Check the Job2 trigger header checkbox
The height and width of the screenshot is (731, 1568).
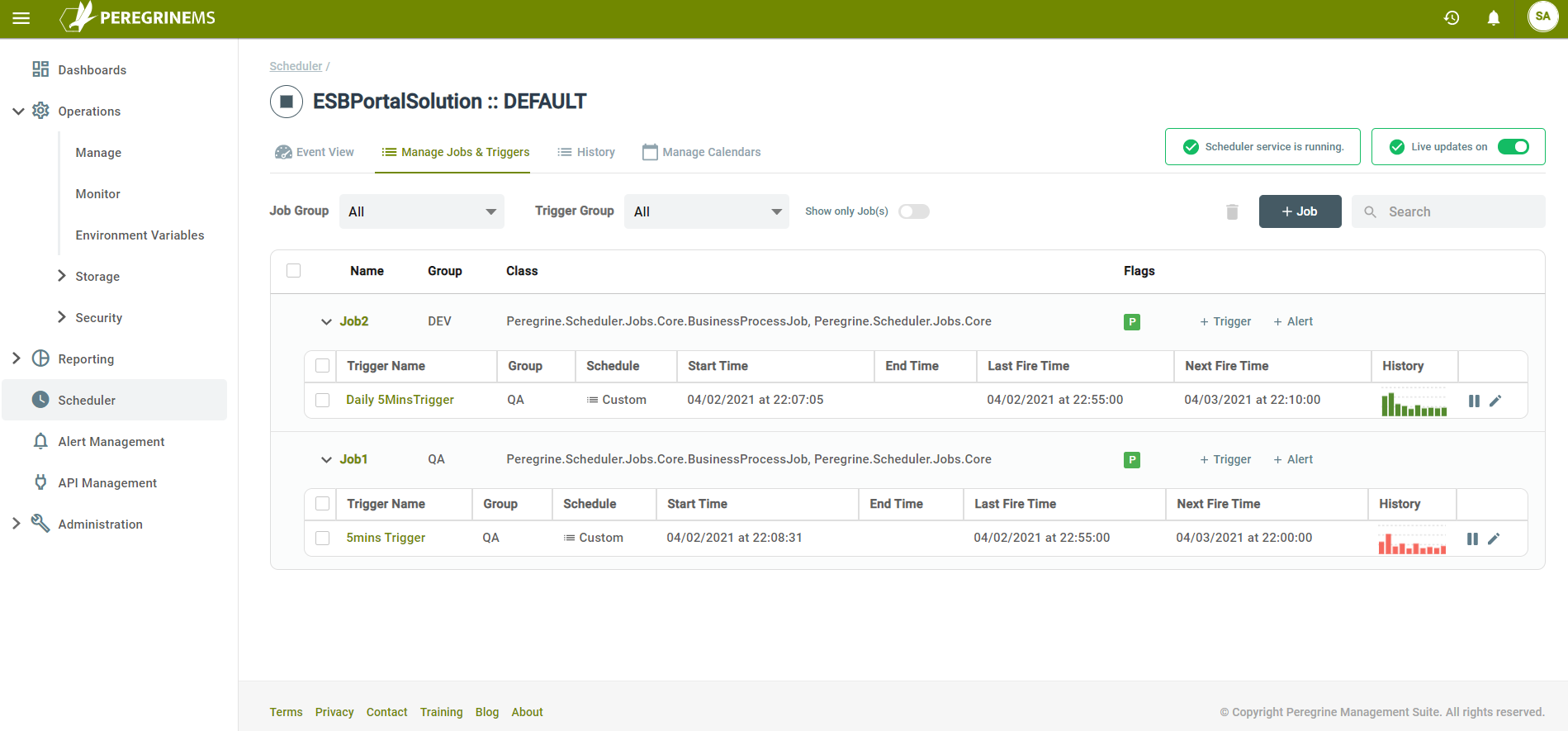(323, 366)
